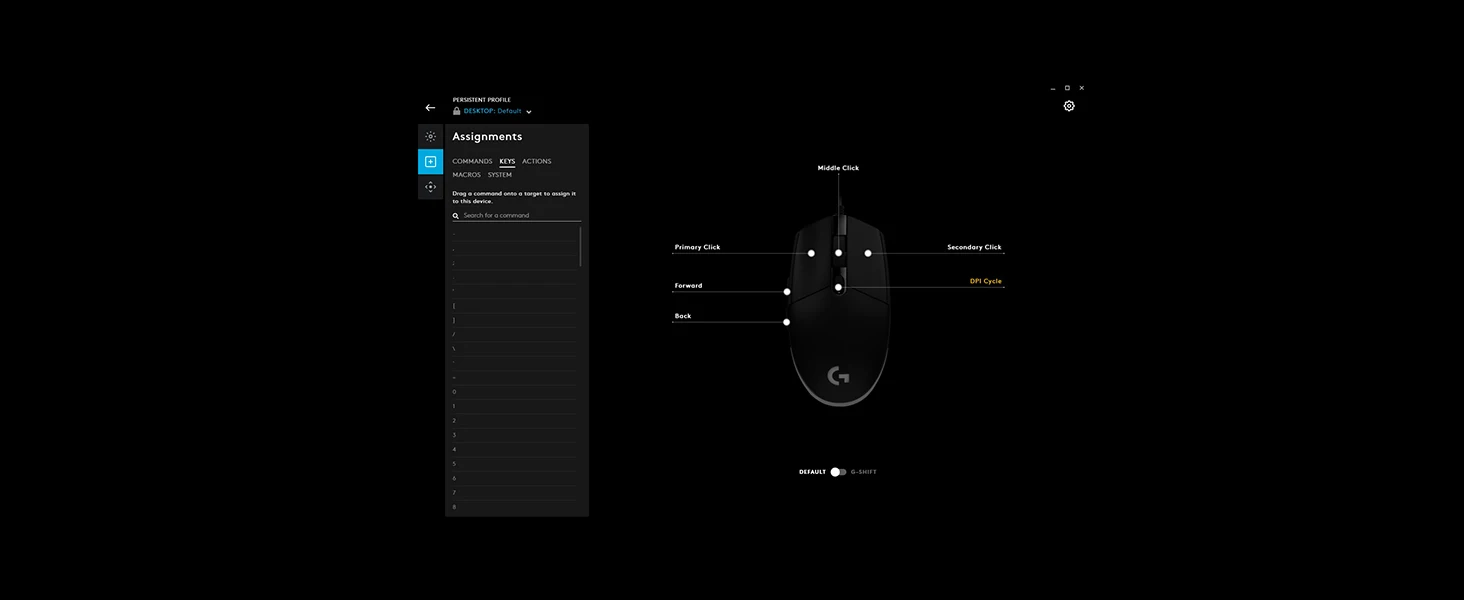Open the Sensitivity DPI crosshair icon
The height and width of the screenshot is (600, 1464).
pos(430,187)
